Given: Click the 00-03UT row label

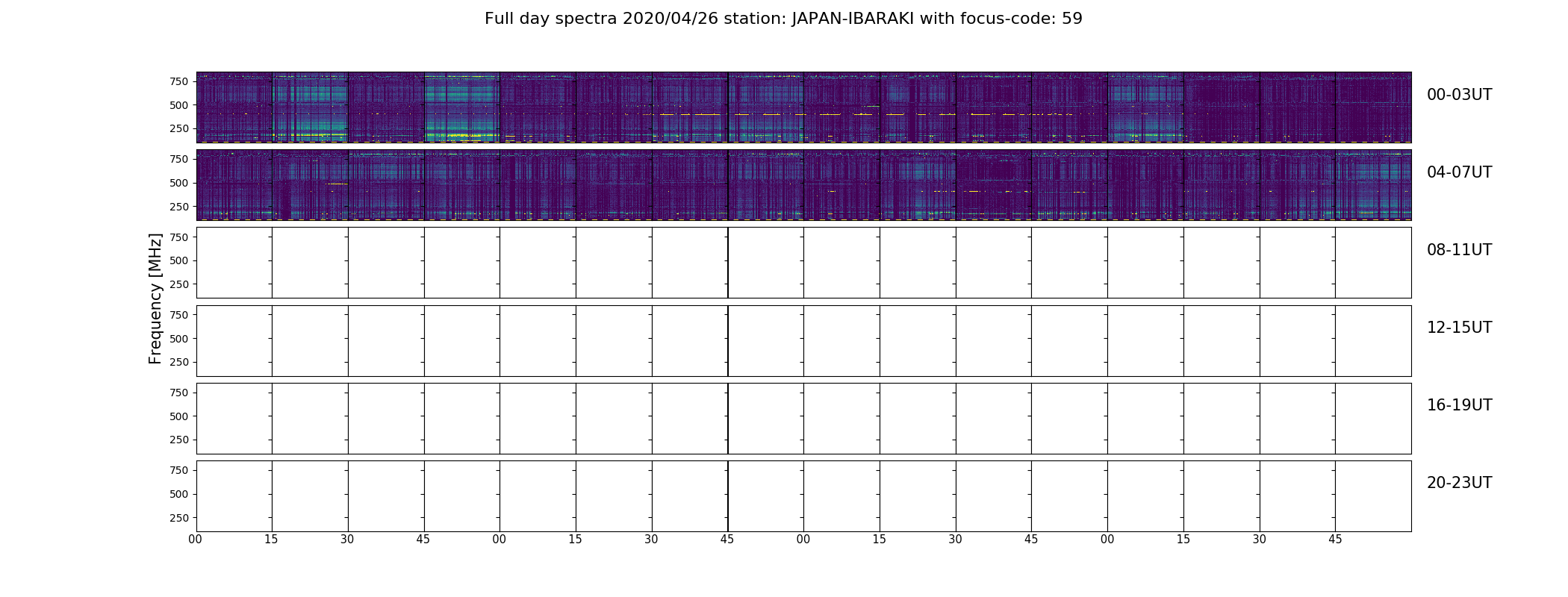Looking at the screenshot, I should click(1459, 95).
